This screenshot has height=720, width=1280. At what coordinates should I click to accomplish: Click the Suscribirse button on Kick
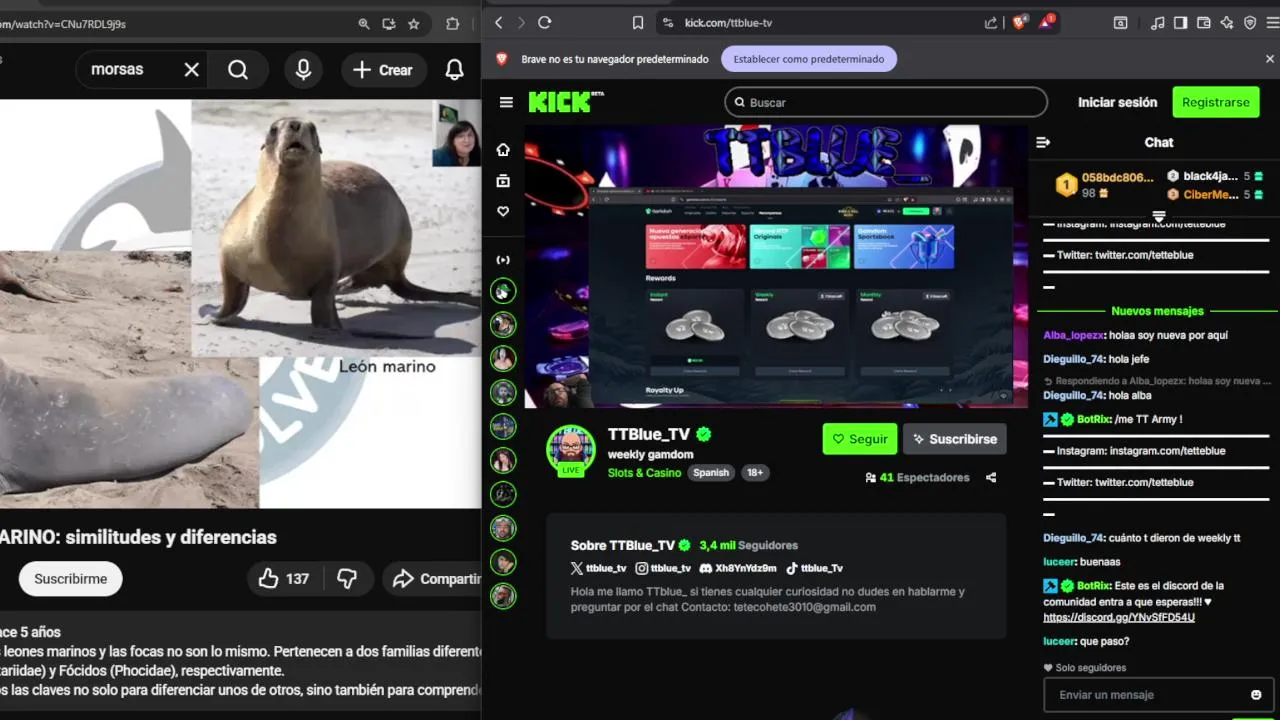[954, 439]
